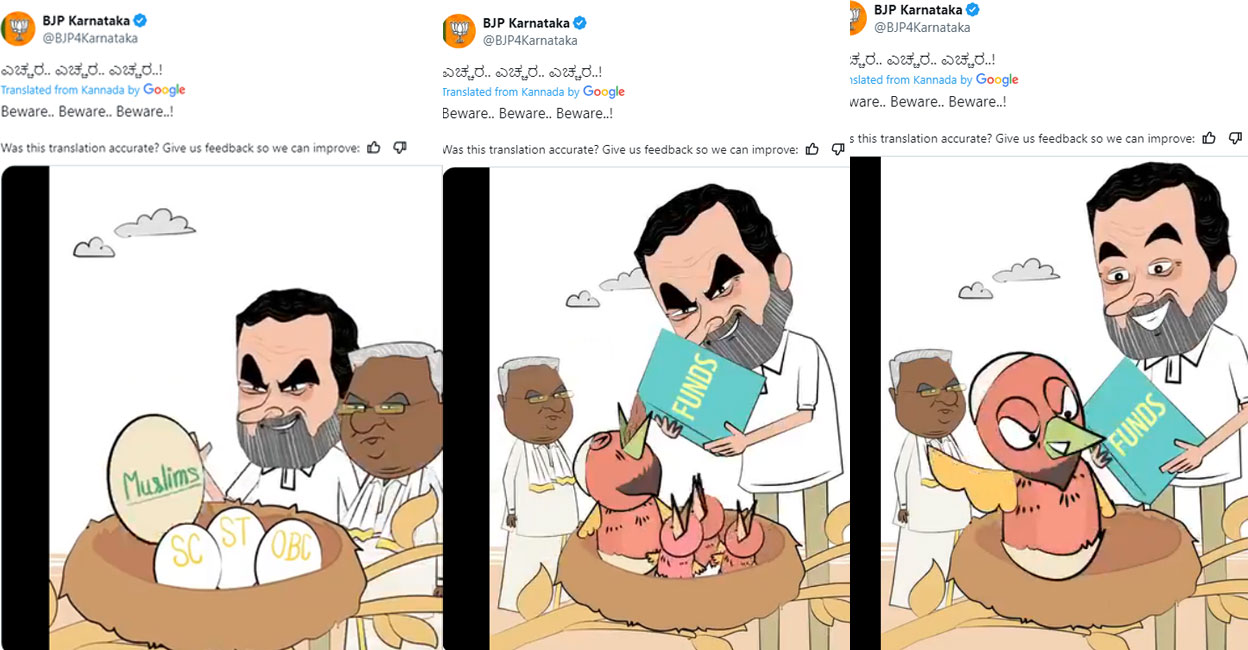Screen dimensions: 1248x650
Task: Click the thumbs down feedback icon on left post
Action: [399, 147]
